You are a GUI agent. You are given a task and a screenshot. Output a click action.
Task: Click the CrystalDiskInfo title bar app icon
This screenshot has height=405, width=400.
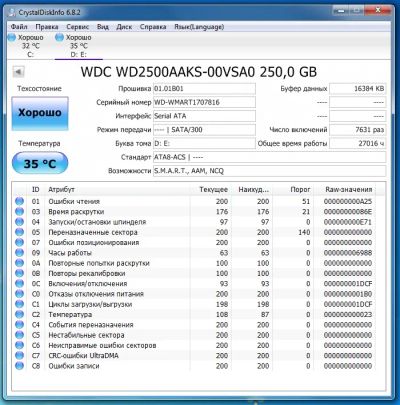coord(12,13)
